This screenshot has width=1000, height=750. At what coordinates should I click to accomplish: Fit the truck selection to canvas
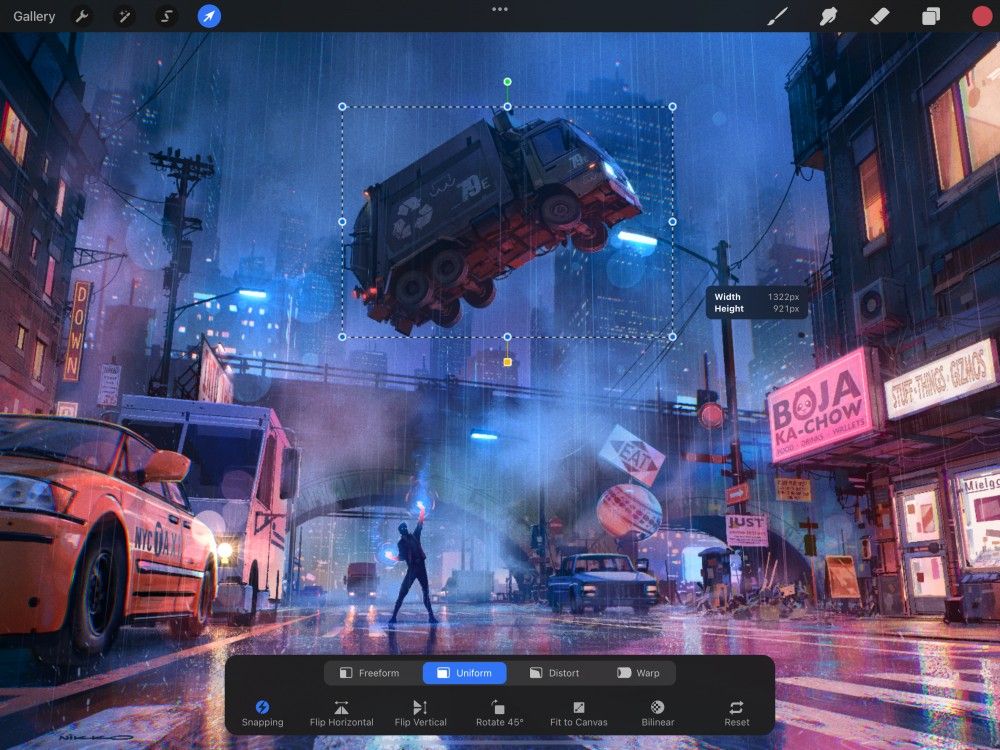(x=578, y=714)
